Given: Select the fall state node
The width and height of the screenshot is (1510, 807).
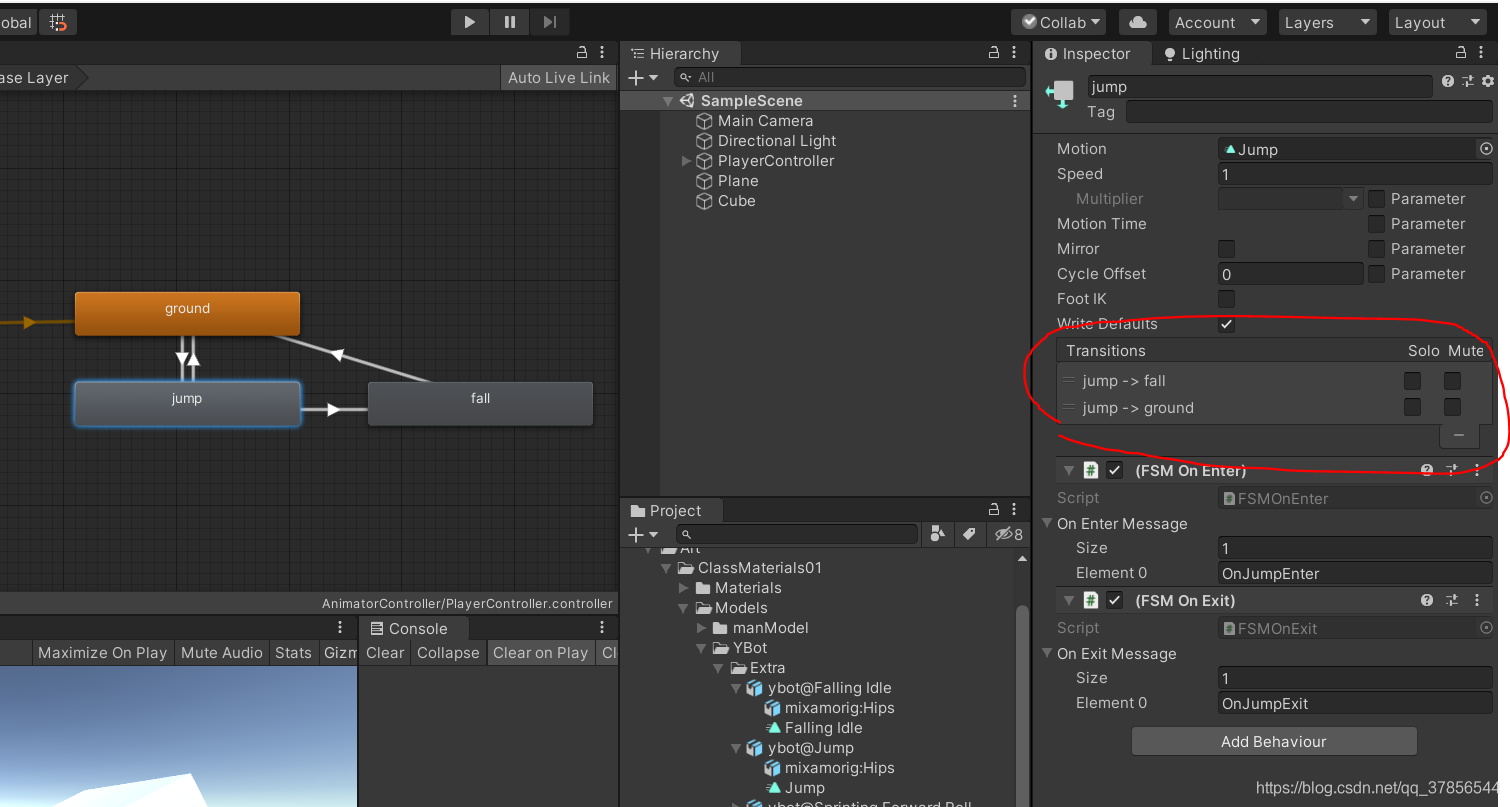Looking at the screenshot, I should [480, 404].
